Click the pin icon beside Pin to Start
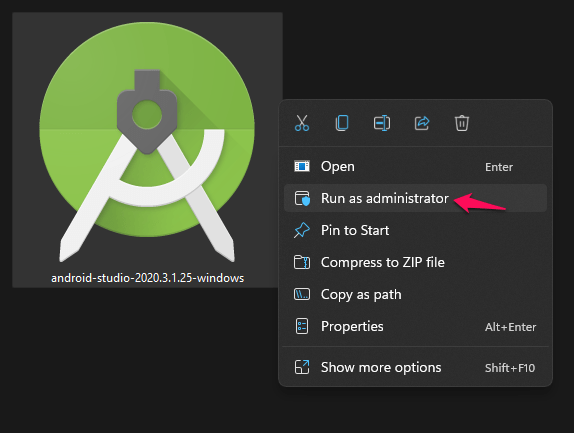 click(302, 230)
